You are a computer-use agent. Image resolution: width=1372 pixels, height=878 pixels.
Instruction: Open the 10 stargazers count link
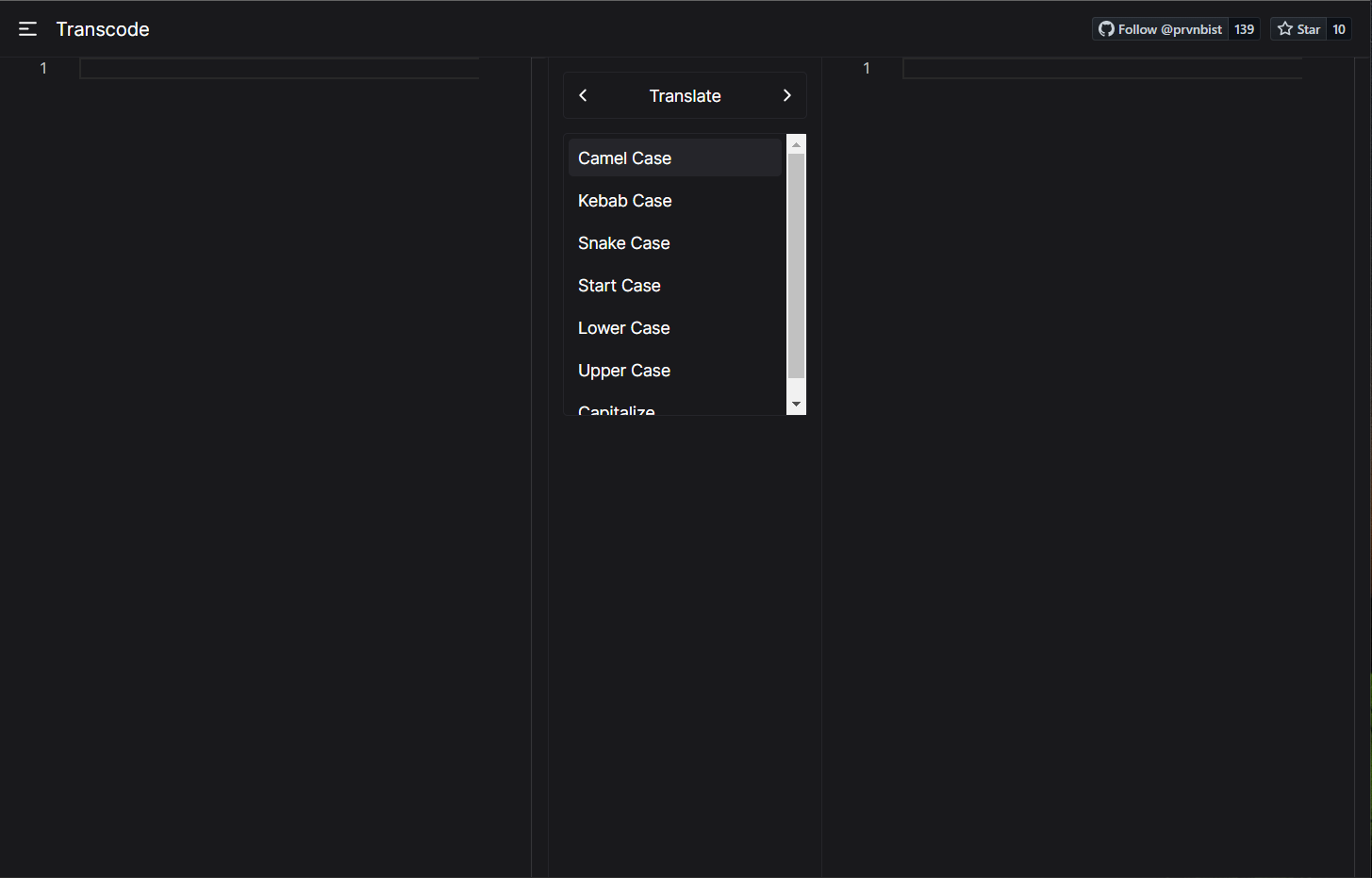[1338, 29]
